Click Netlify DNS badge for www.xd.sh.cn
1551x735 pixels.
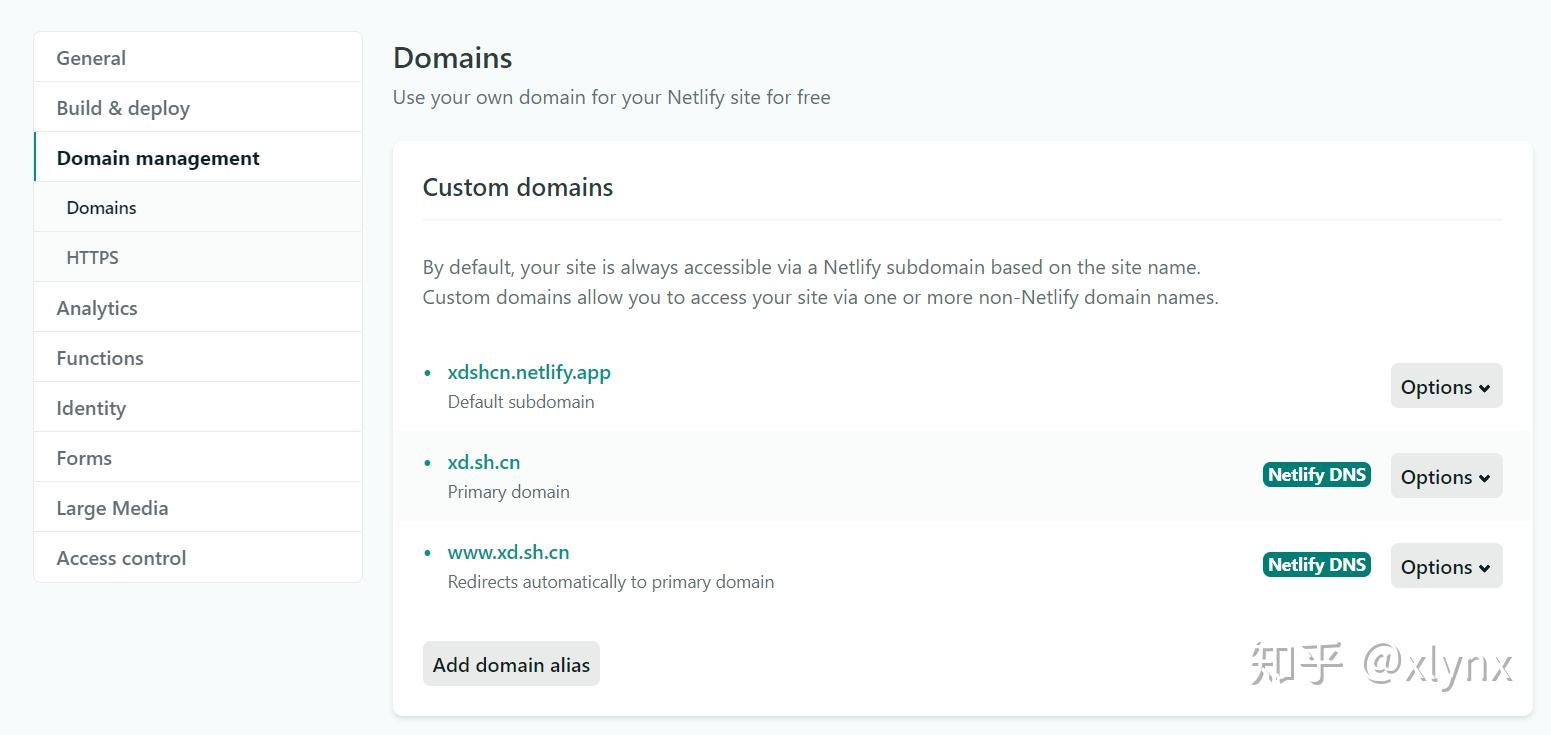(x=1316, y=565)
